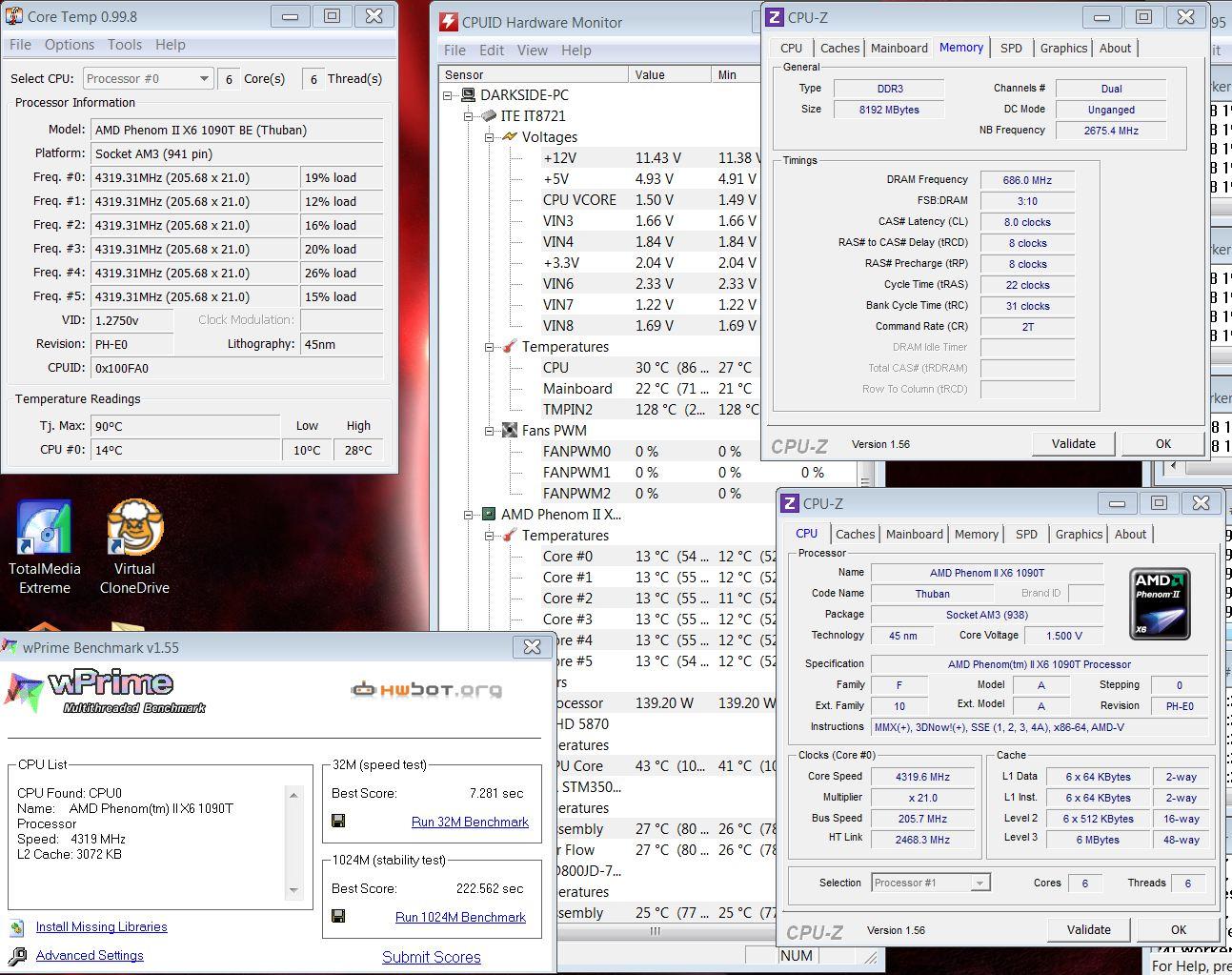The height and width of the screenshot is (975, 1232).
Task: Click the CPU-Z Memory window title icon
Action: point(776,17)
